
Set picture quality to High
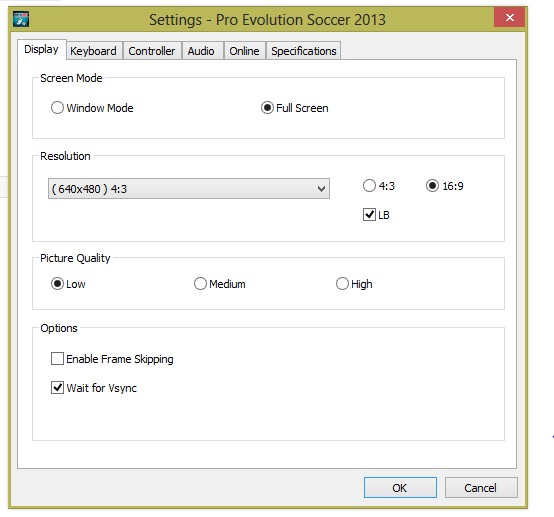[342, 284]
